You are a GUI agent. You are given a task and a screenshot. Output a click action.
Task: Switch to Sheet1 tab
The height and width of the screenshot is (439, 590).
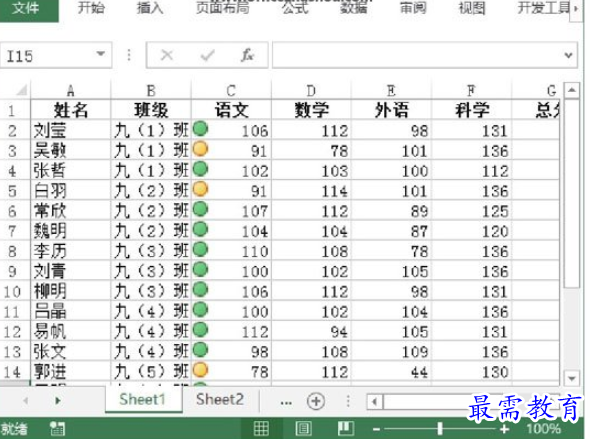[x=143, y=400]
